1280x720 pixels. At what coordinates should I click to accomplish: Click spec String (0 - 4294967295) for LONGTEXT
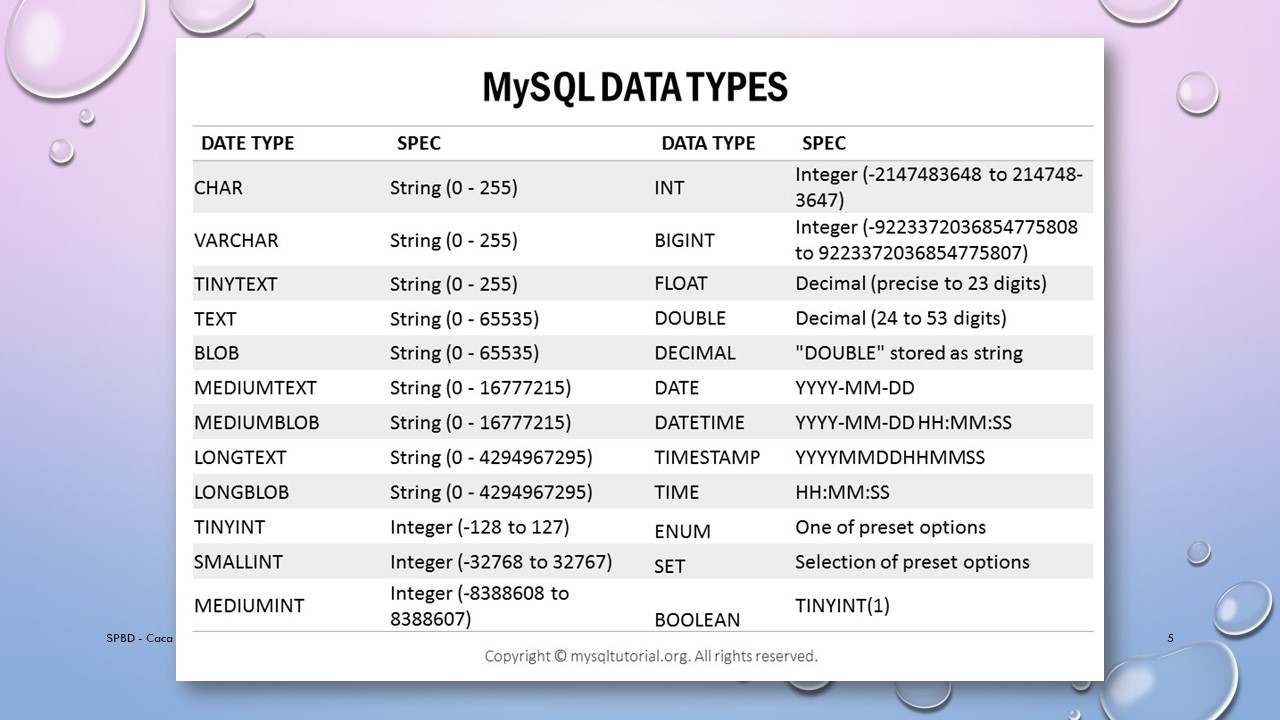491,458
